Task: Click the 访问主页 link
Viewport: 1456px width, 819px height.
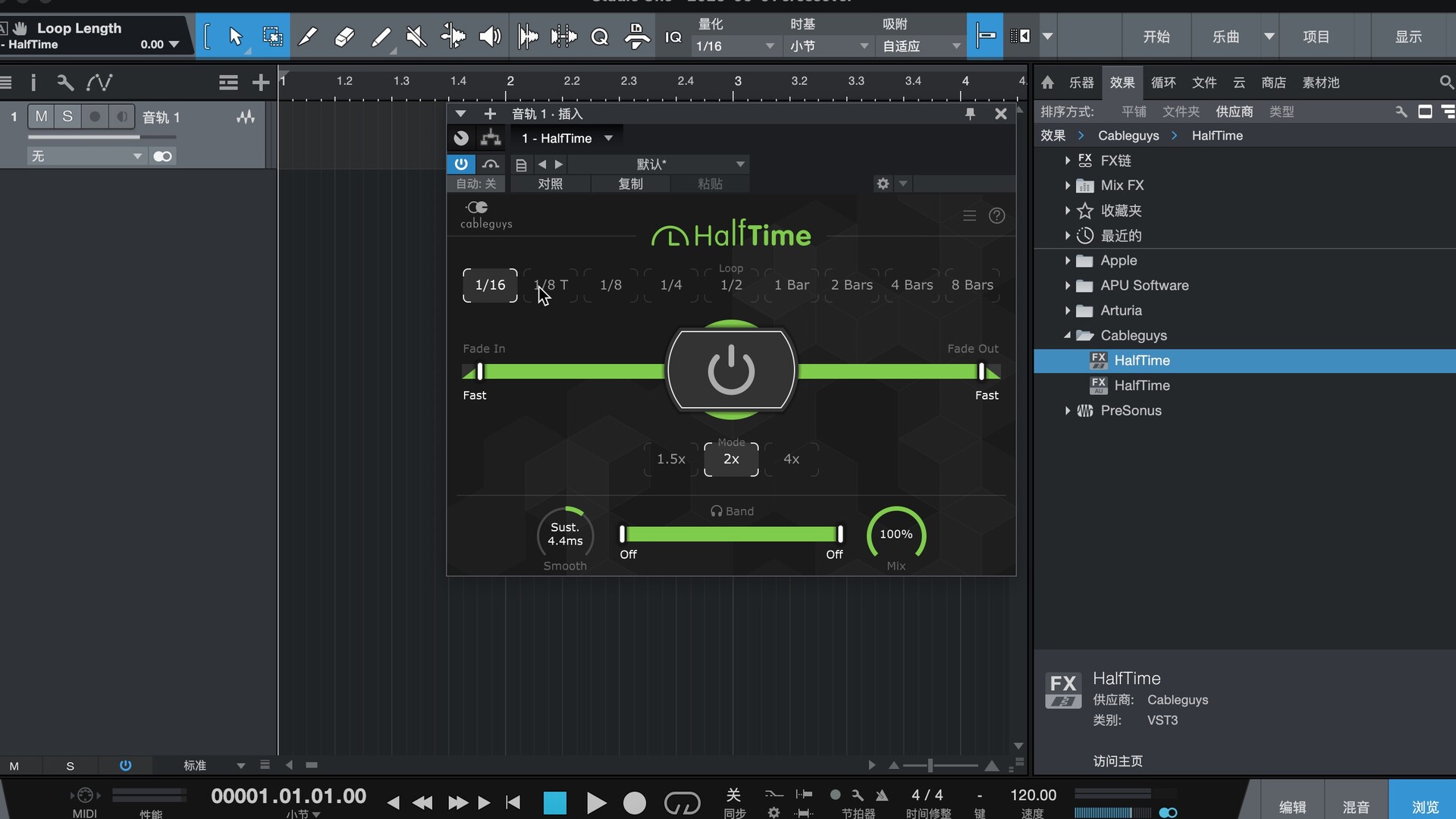Action: 1117,761
